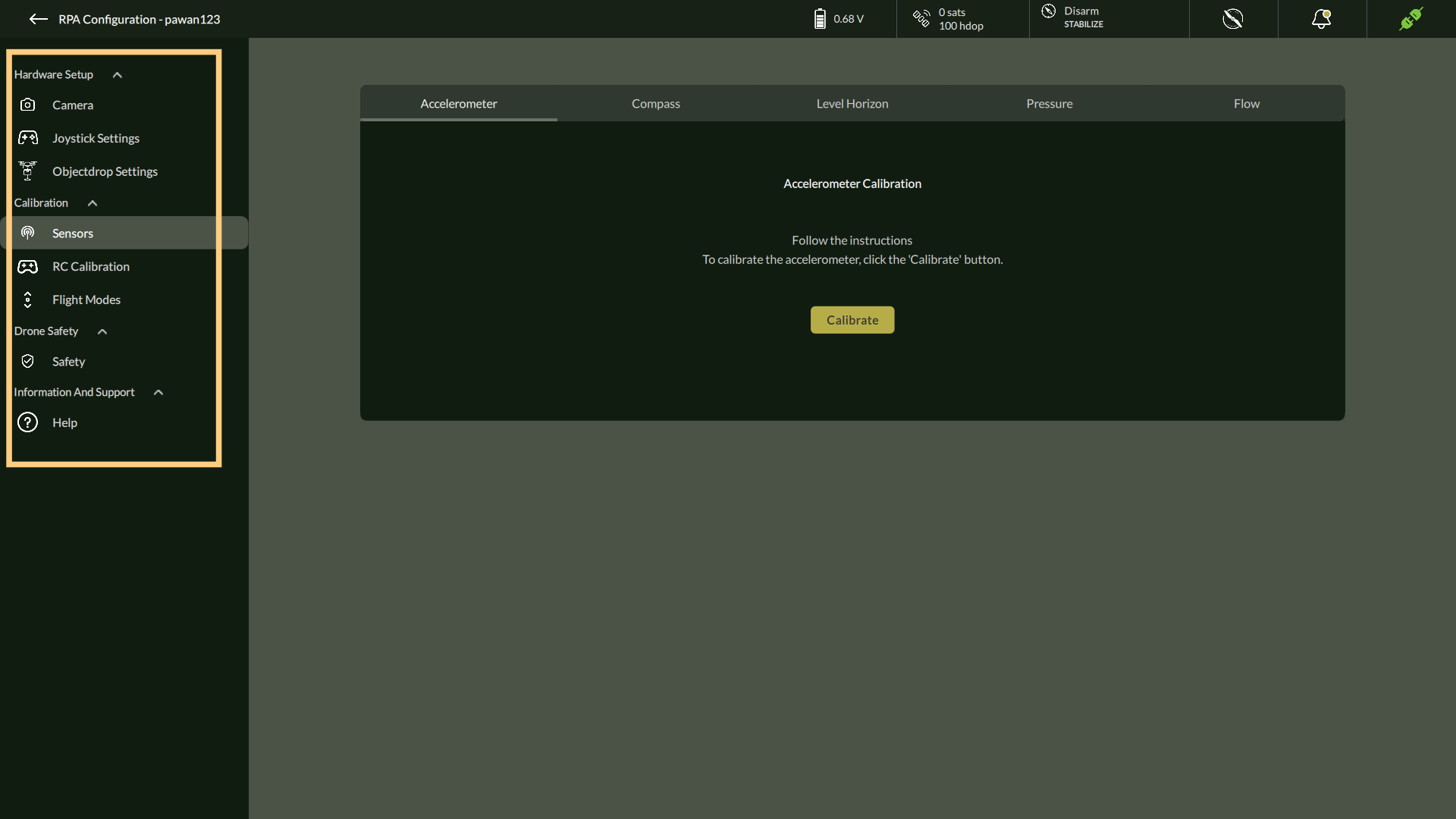1456x819 pixels.
Task: Click the Flight Modes icon
Action: pos(28,300)
